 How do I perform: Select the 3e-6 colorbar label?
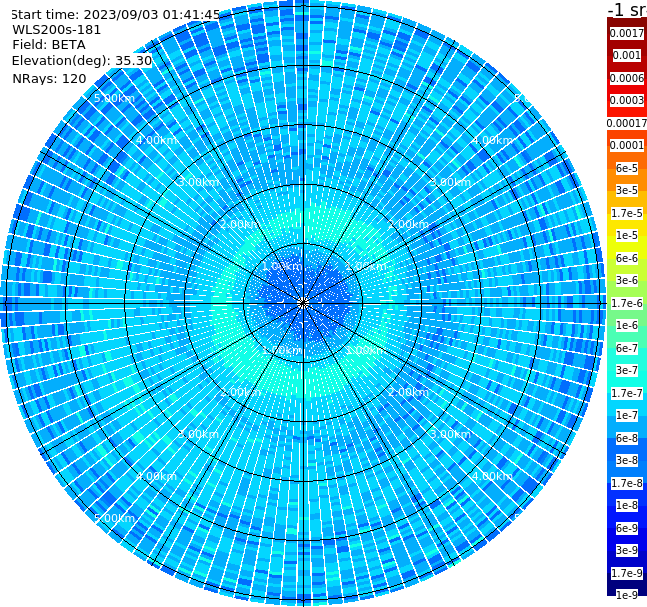627,280
